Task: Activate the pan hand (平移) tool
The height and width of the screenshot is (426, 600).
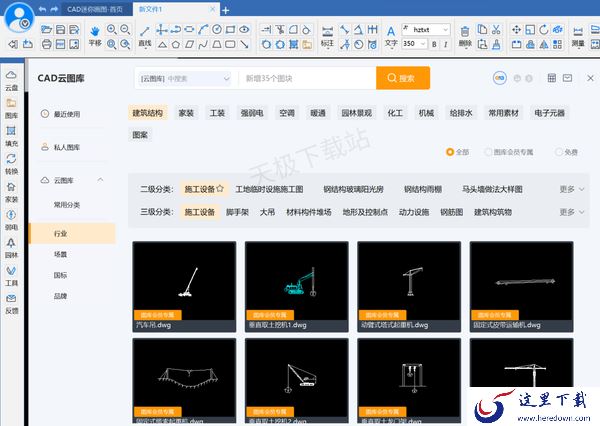Action: [95, 36]
